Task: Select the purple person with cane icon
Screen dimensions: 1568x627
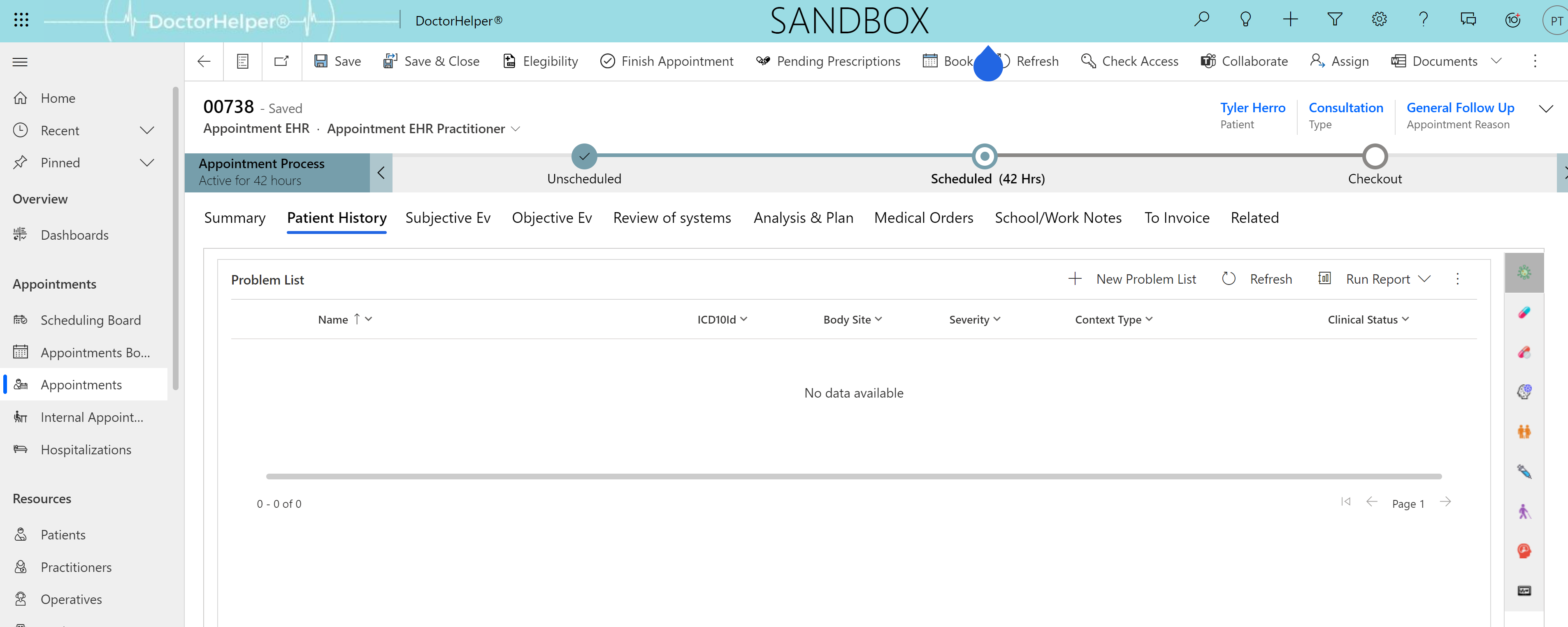Action: [1524, 511]
